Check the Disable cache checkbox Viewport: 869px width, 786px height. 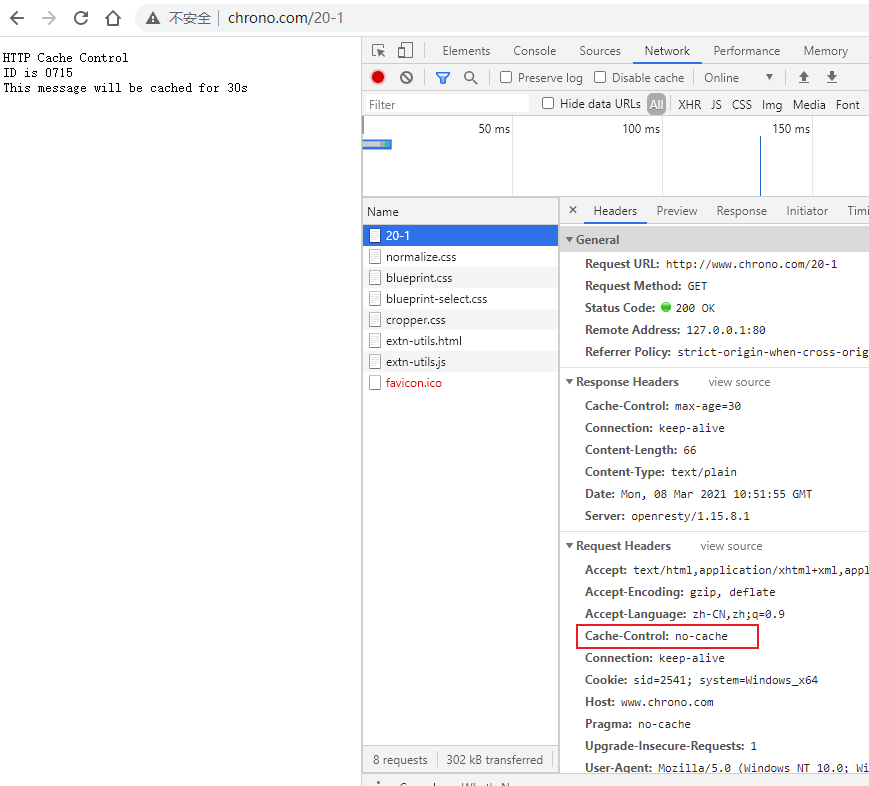click(x=600, y=78)
